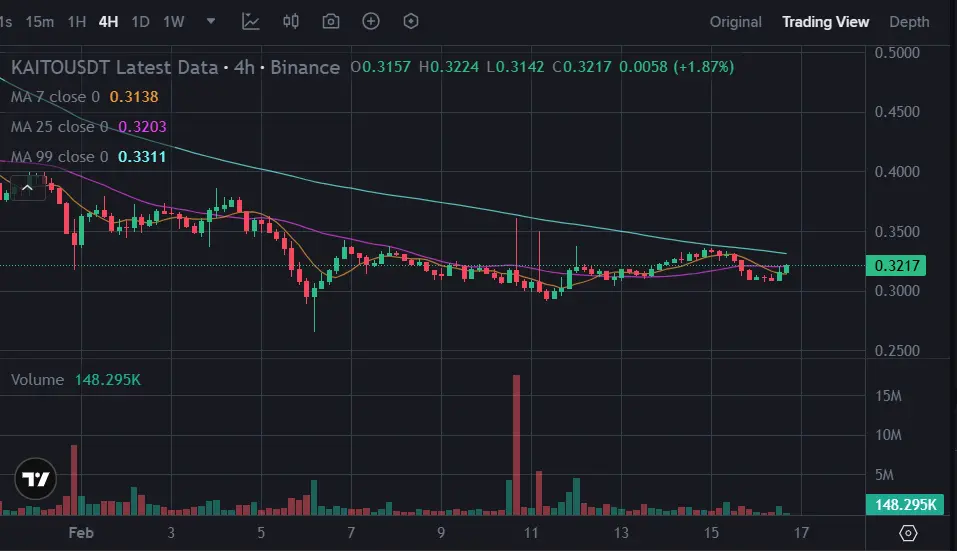Click the 15M volume axis label

(x=888, y=396)
